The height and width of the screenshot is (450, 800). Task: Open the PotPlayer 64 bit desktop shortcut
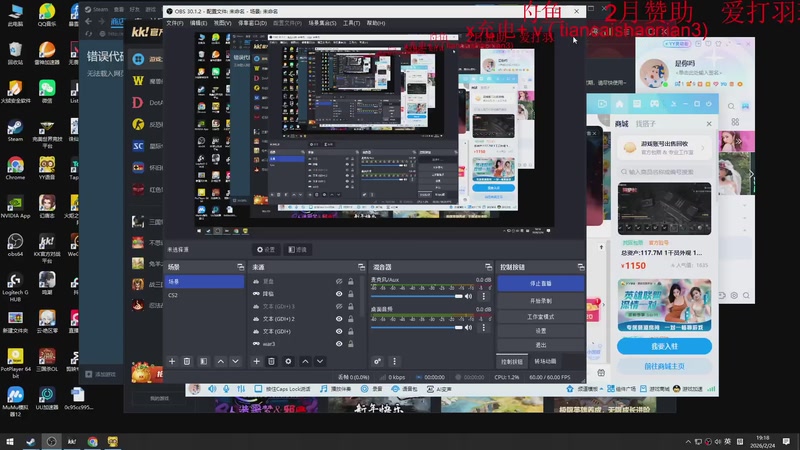coord(15,363)
